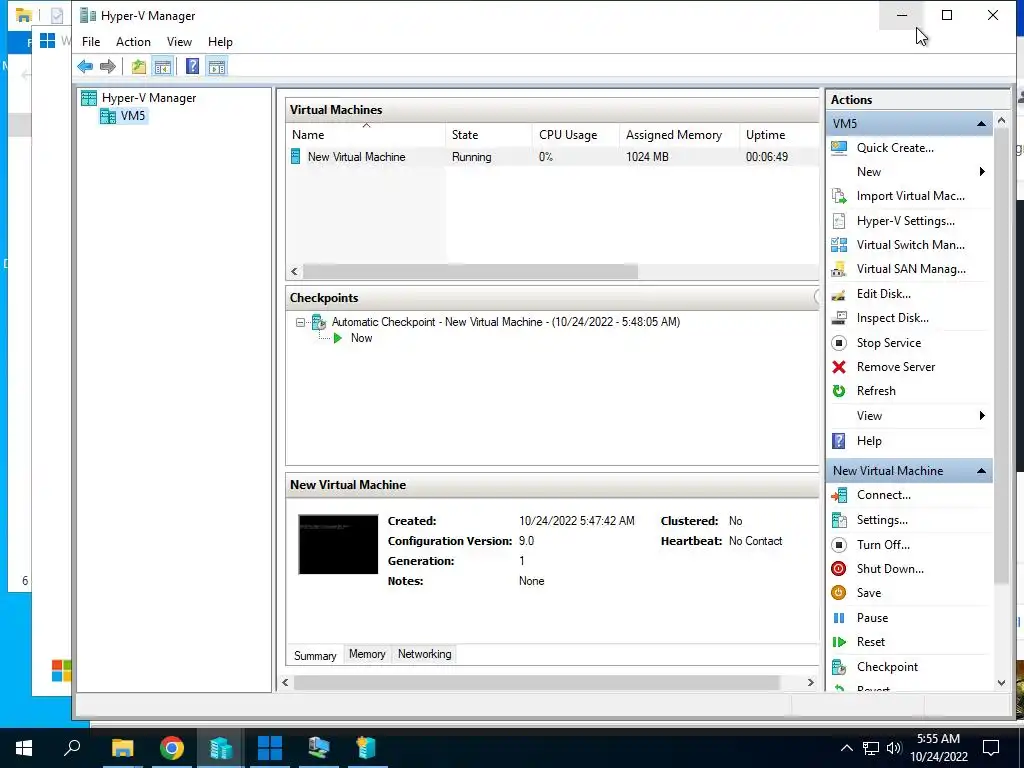Viewport: 1024px width, 768px height.
Task: Sort by the Assigned Memory column header
Action: [679, 135]
